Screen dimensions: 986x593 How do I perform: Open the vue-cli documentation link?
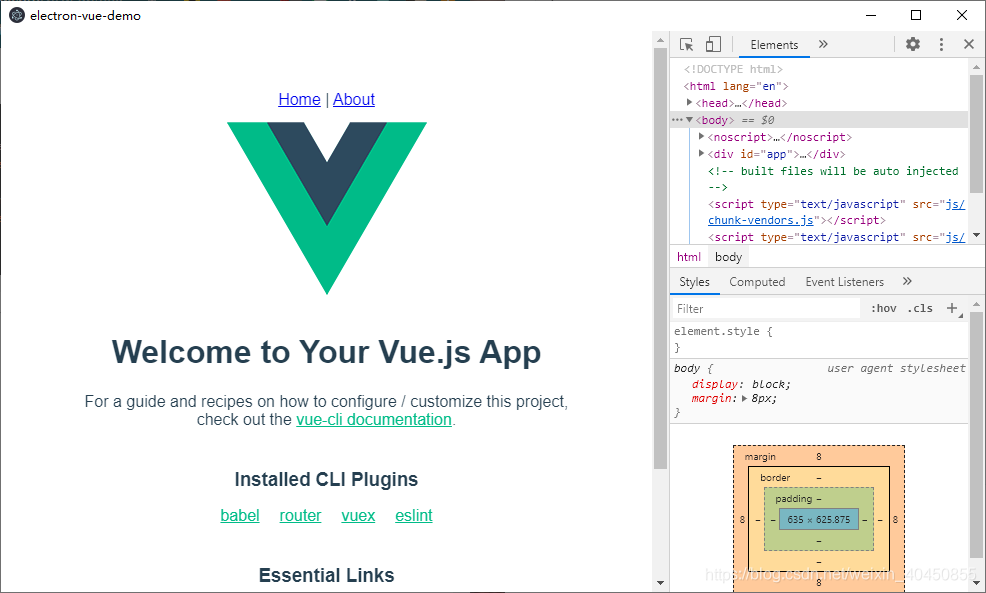coord(374,419)
